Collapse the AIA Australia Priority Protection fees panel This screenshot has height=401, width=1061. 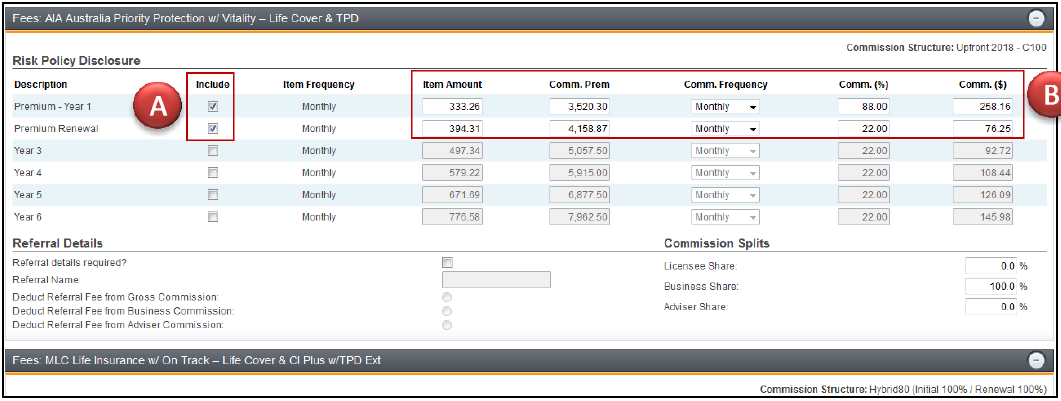(1036, 18)
